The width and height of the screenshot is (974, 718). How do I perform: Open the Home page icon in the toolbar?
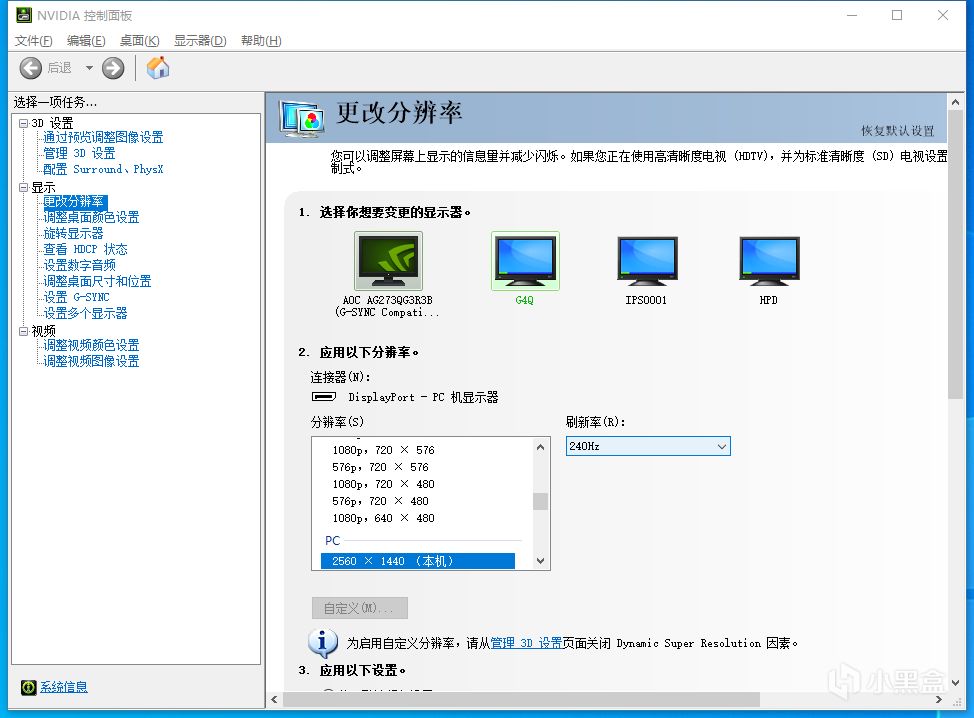(158, 68)
